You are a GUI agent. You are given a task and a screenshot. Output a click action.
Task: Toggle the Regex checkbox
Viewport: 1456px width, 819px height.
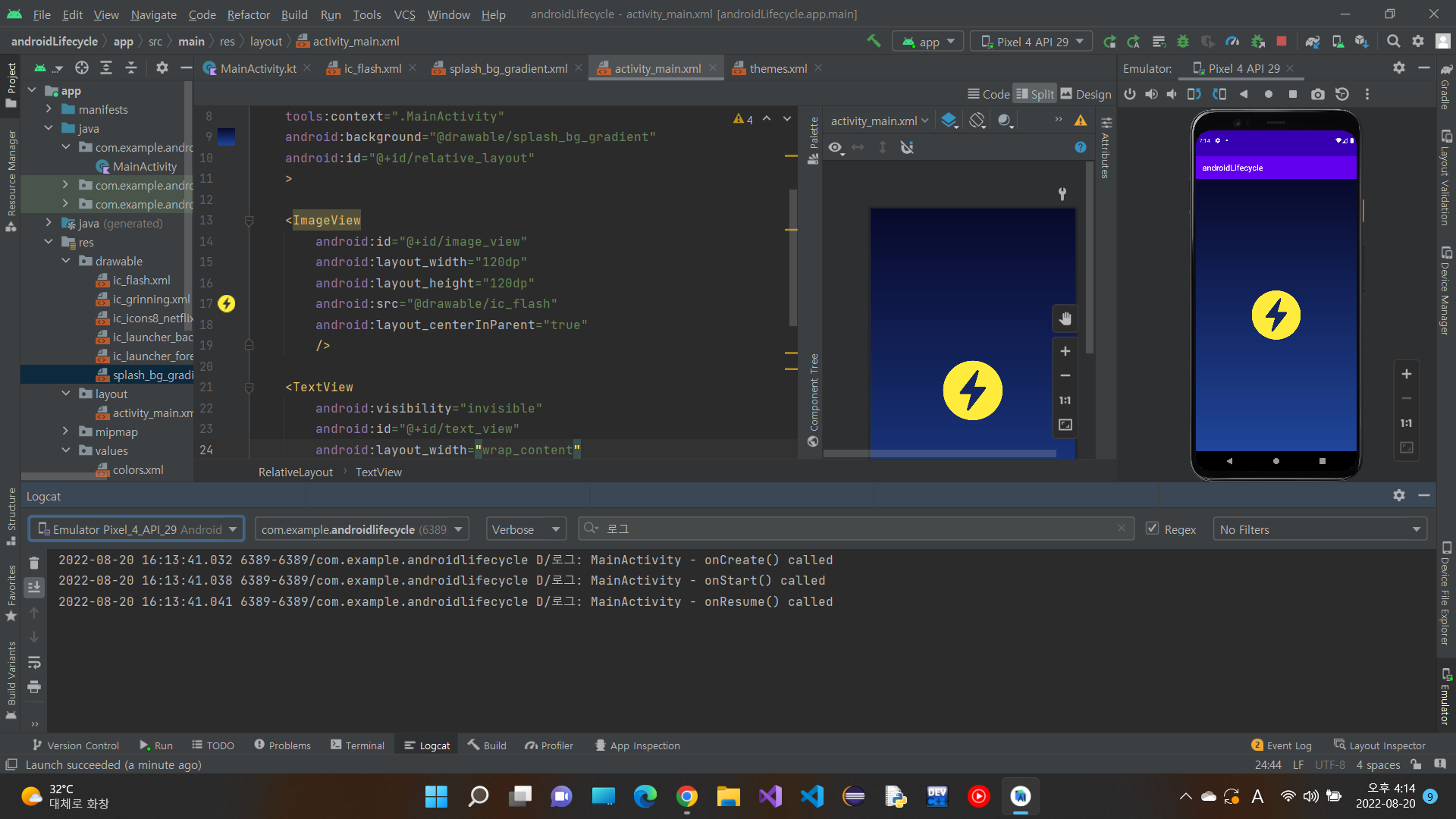coord(1152,529)
